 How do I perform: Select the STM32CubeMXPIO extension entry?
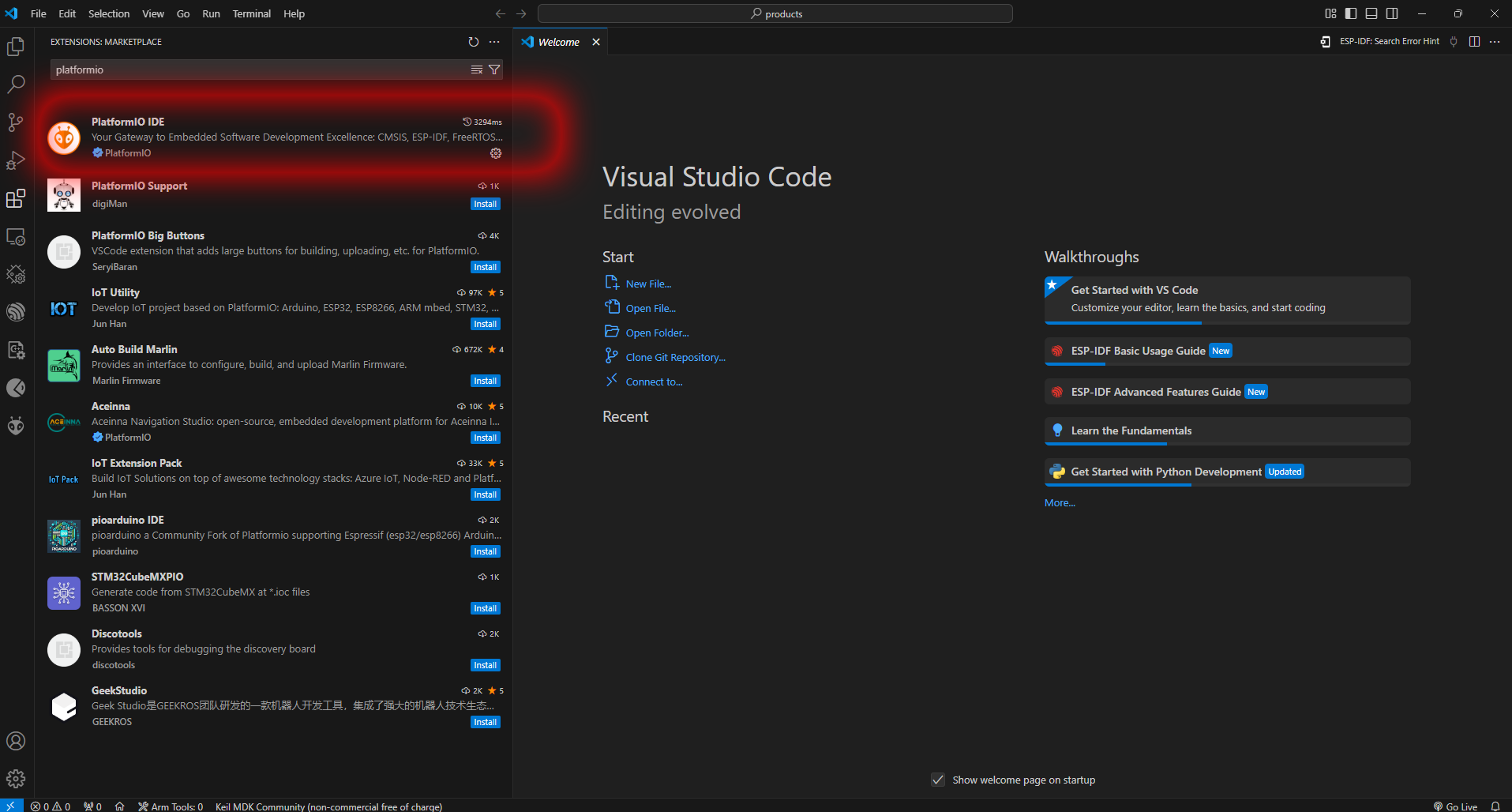273,592
